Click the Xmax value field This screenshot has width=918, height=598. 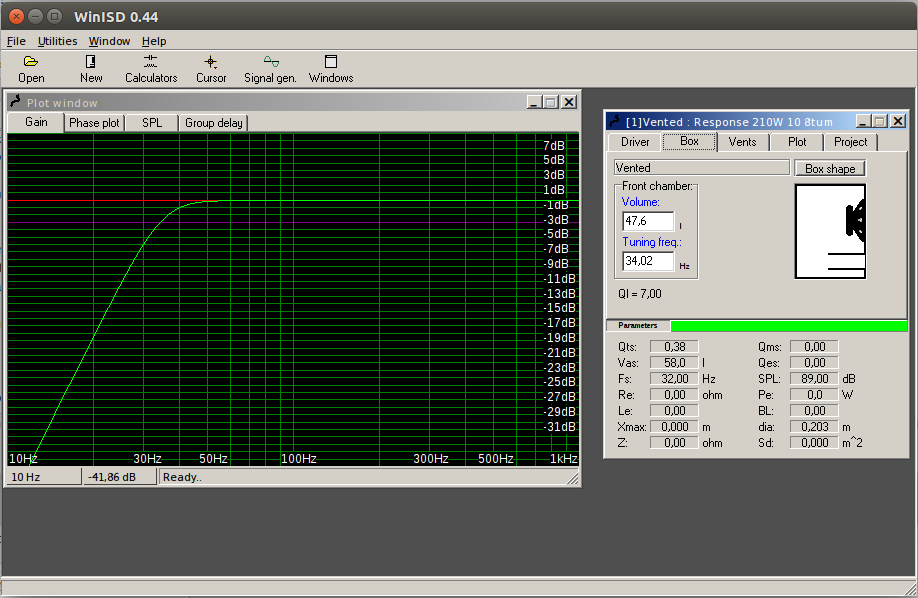[674, 427]
